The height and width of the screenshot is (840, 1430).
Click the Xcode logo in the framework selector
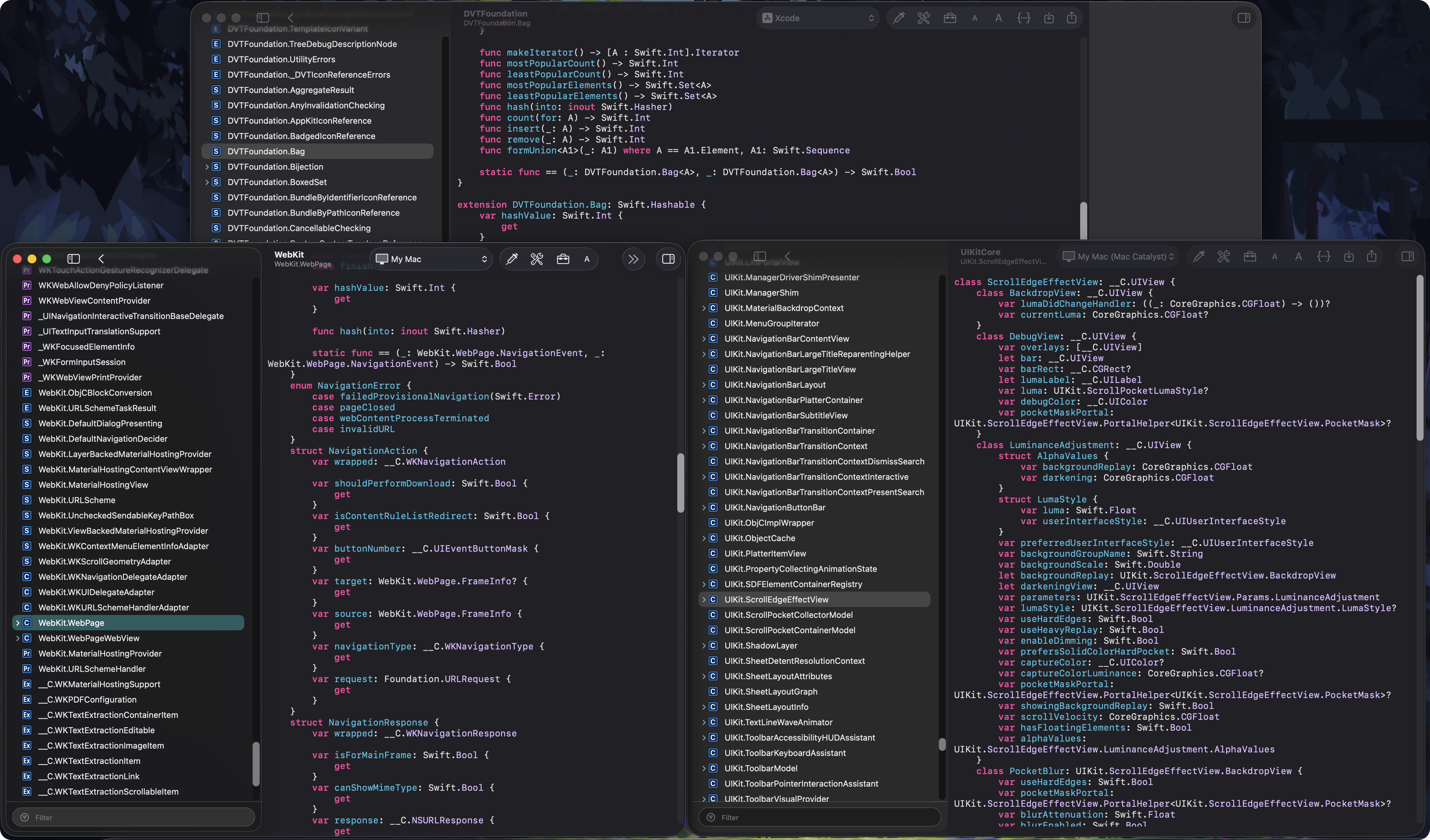[767, 18]
